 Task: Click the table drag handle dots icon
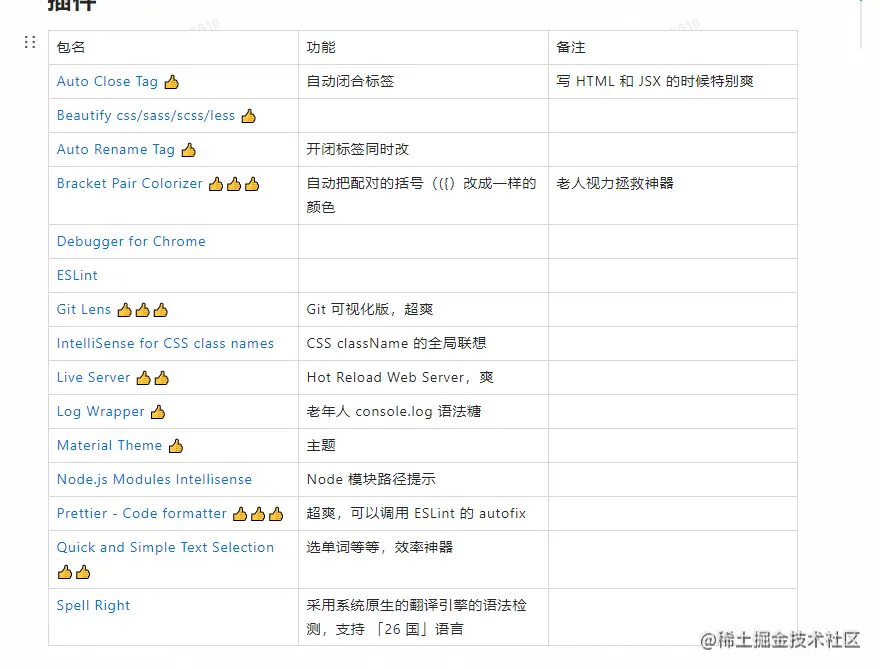[30, 42]
